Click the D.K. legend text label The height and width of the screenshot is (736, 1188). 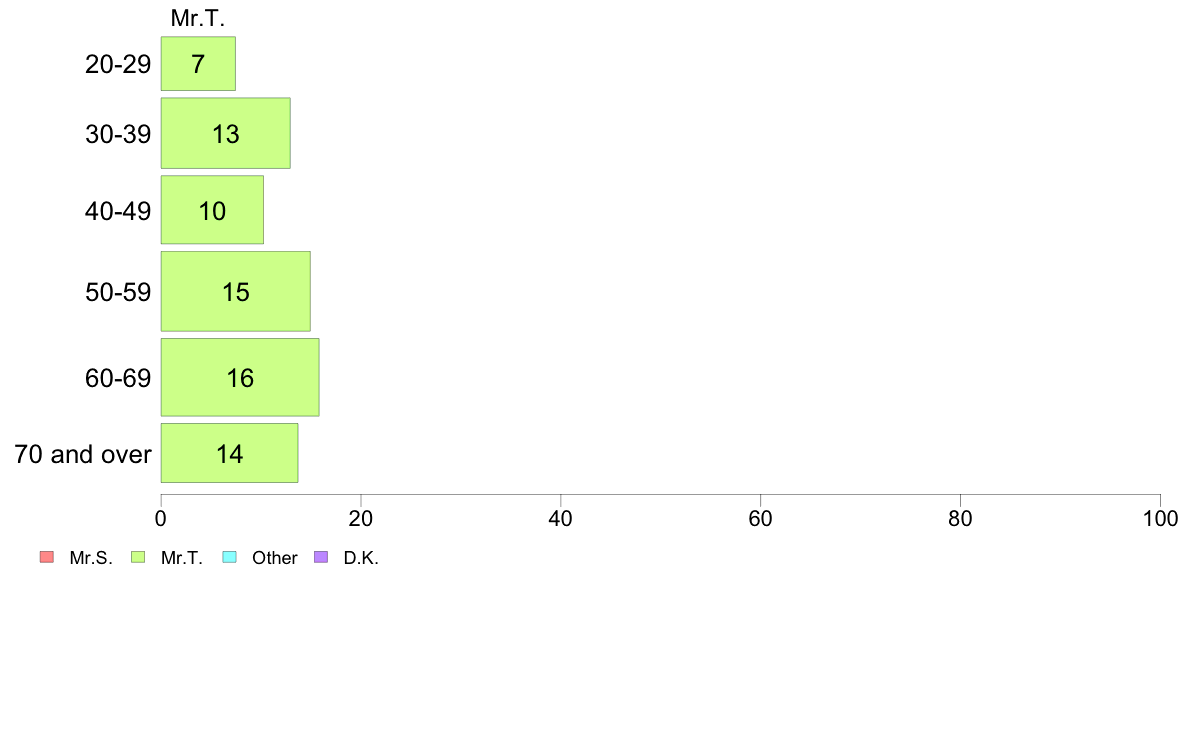(361, 558)
